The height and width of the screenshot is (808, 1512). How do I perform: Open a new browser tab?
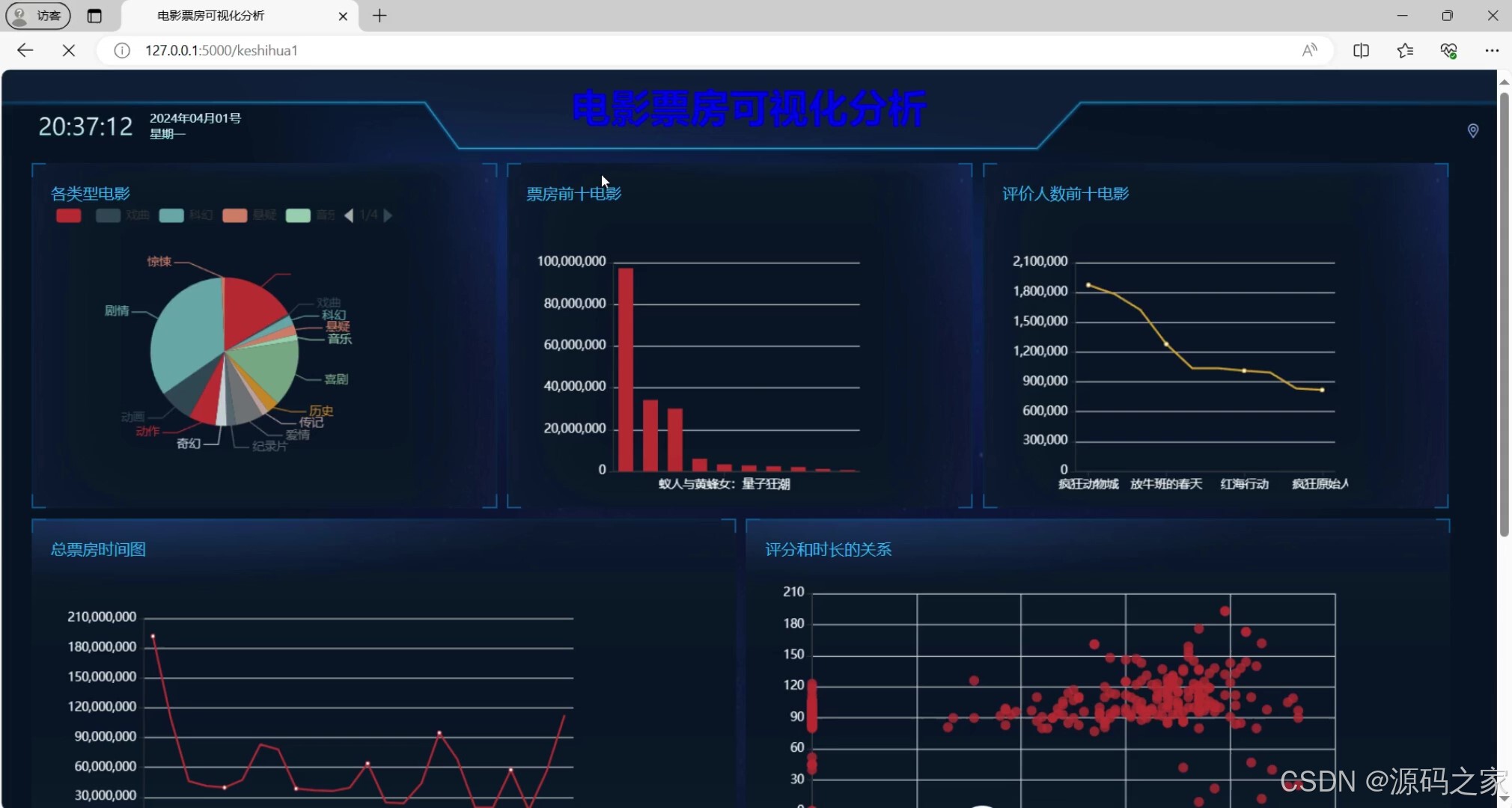pyautogui.click(x=379, y=16)
